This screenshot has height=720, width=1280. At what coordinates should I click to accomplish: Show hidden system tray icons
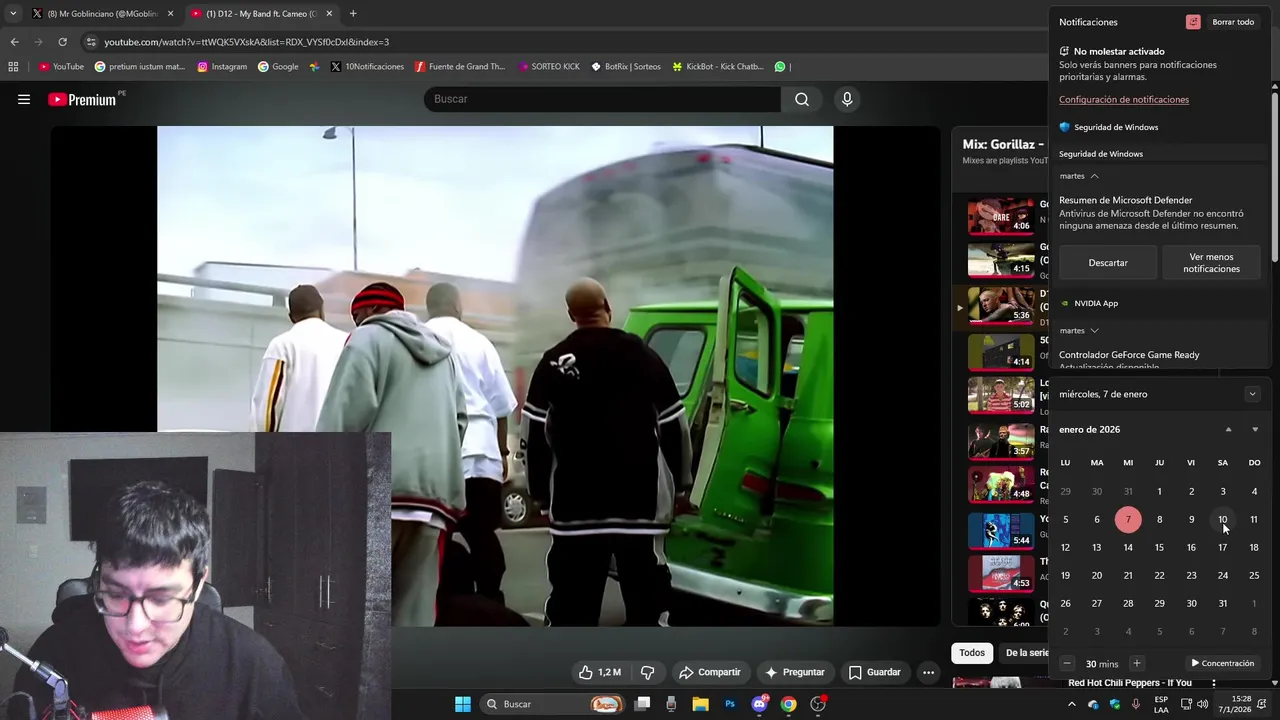[x=1072, y=704]
